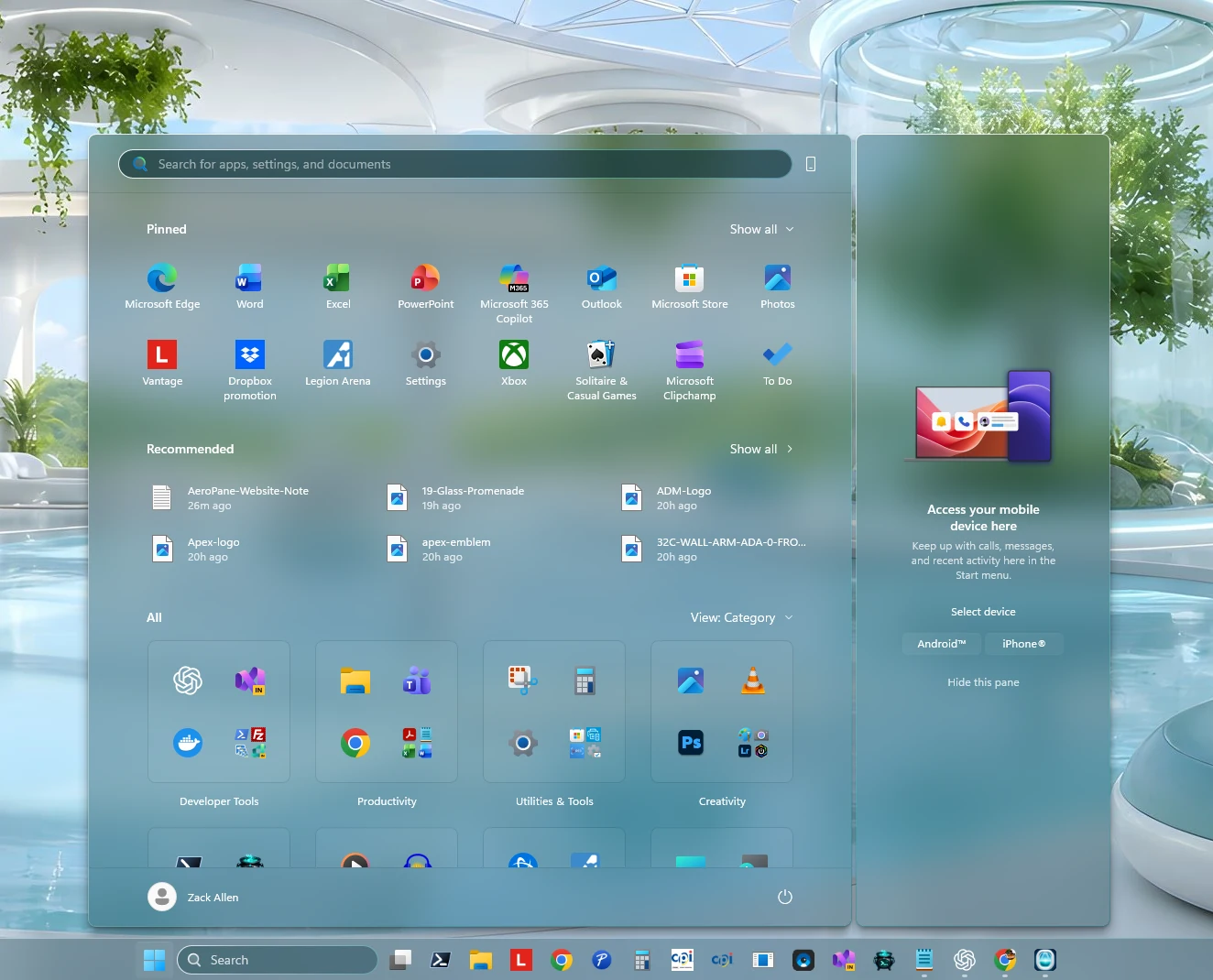Screen dimensions: 1213x980
Task: Select iPhone device option
Action: click(x=1024, y=644)
